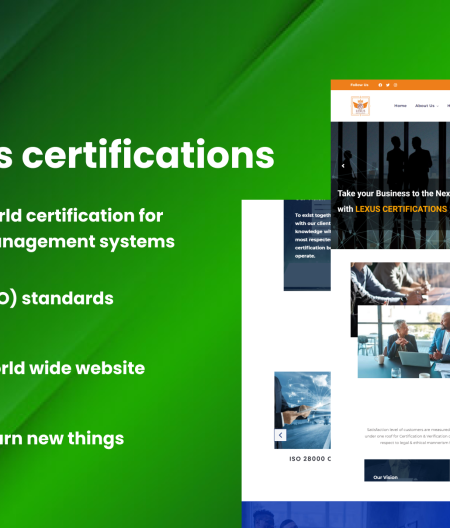Open the Facebook icon in orange bar
Viewport: 450px width, 528px height.
click(x=380, y=85)
